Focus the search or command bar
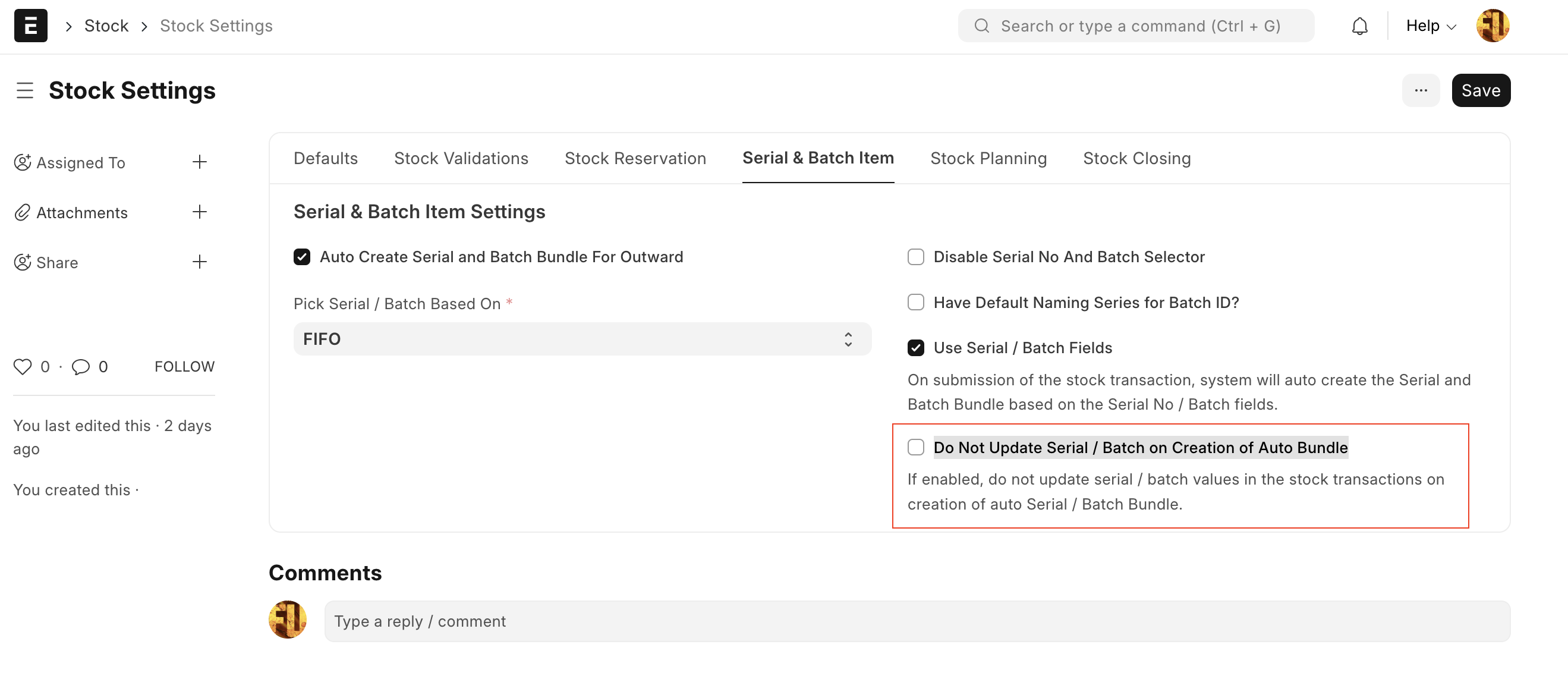The height and width of the screenshot is (679, 1568). (1136, 26)
